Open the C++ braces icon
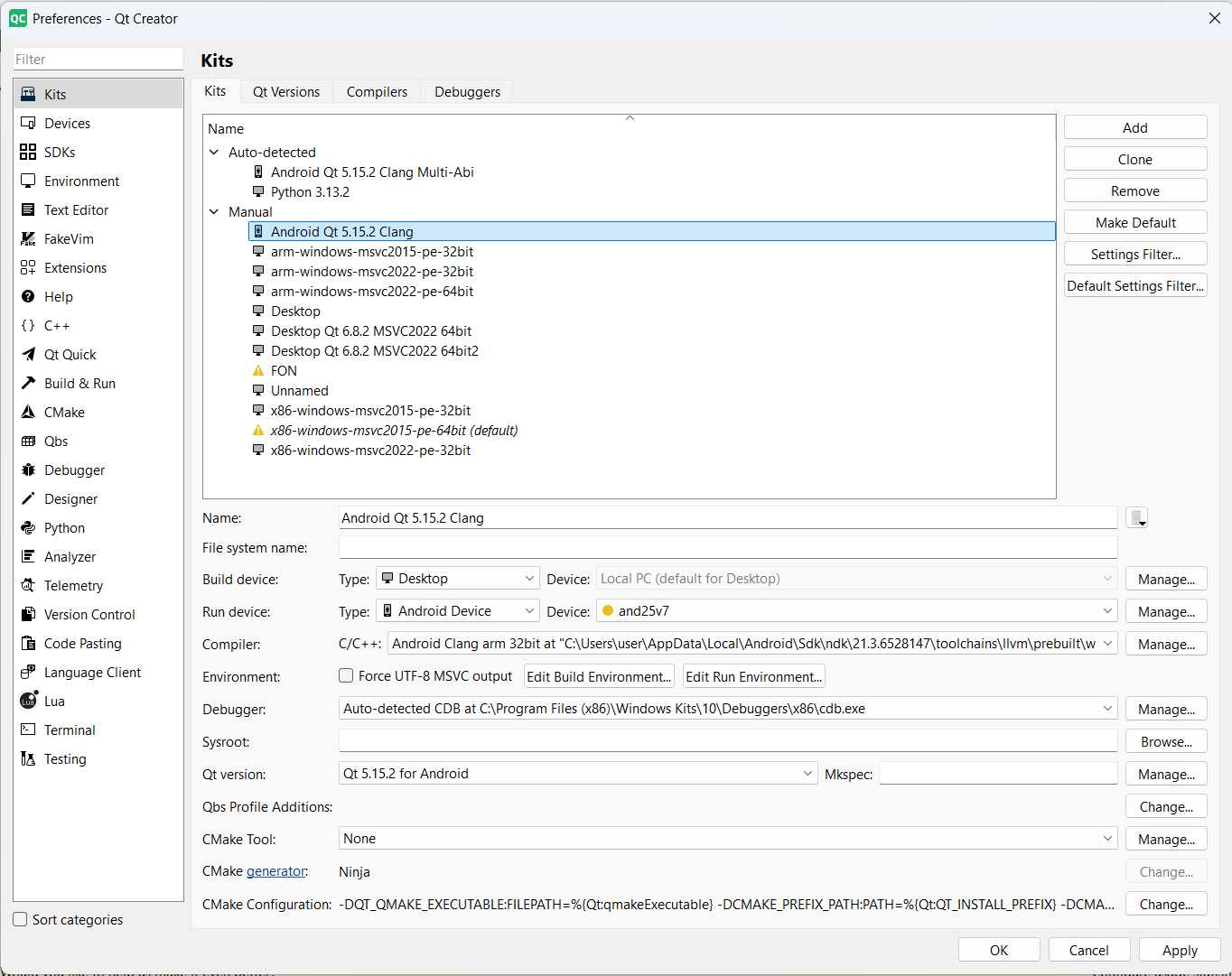 pos(28,325)
